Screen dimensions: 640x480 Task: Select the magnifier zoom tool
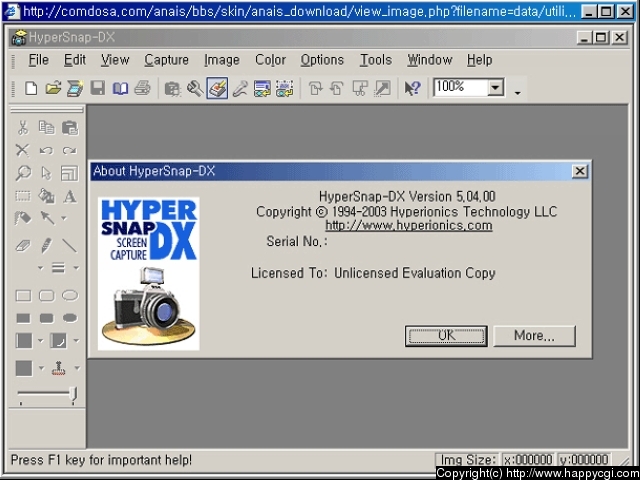click(x=23, y=173)
